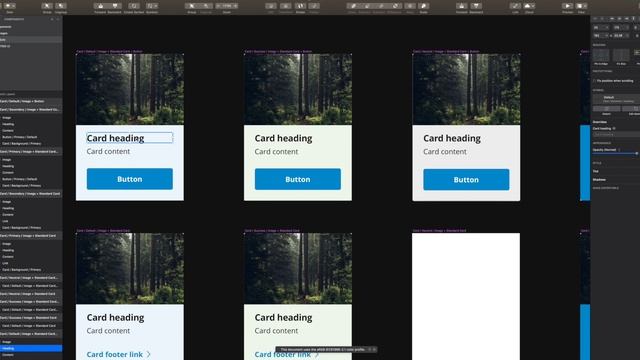
Task: Click the Intersect boolean operation icon
Action: (x=381, y=6)
